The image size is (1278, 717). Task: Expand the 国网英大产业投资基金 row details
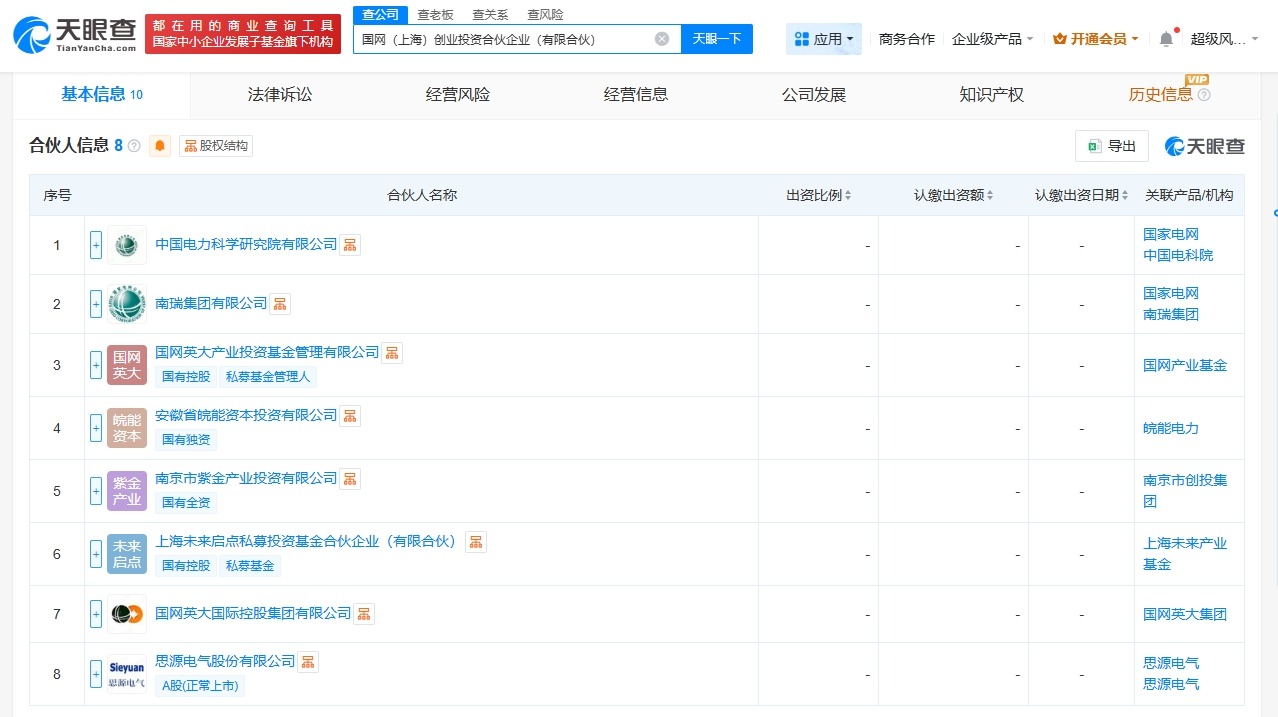[96, 365]
